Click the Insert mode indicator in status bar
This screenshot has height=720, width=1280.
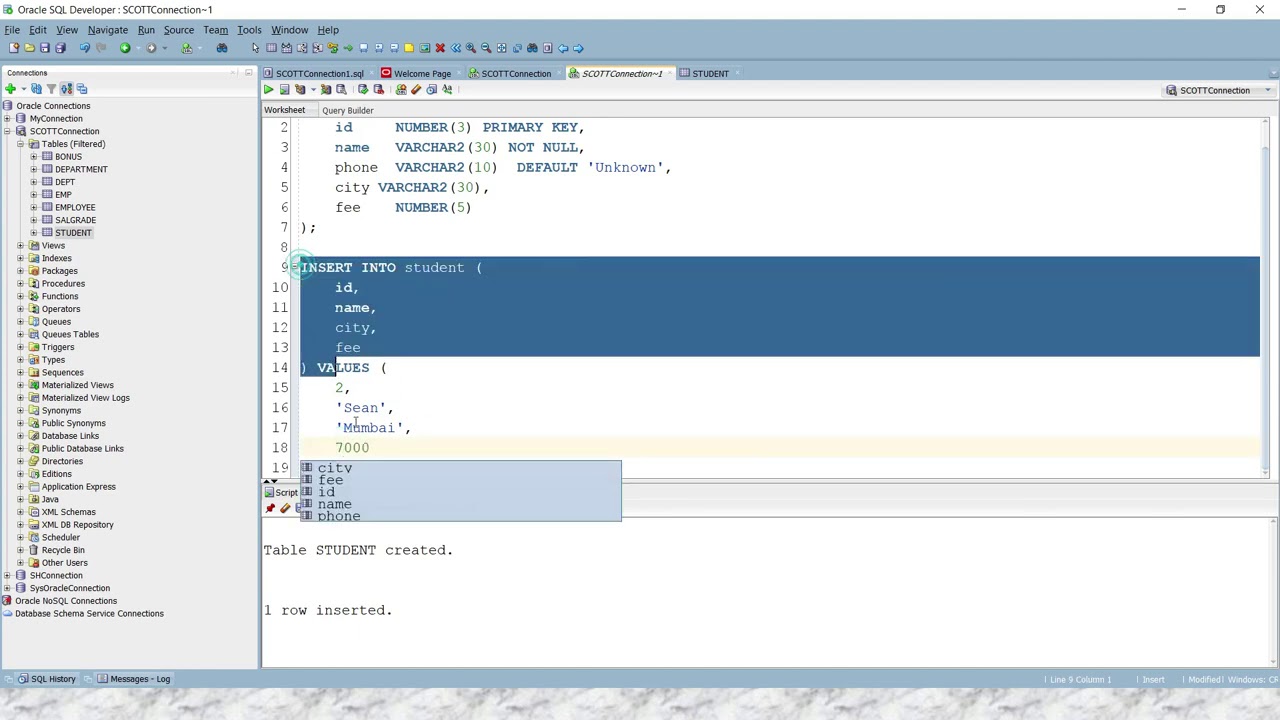point(1153,680)
